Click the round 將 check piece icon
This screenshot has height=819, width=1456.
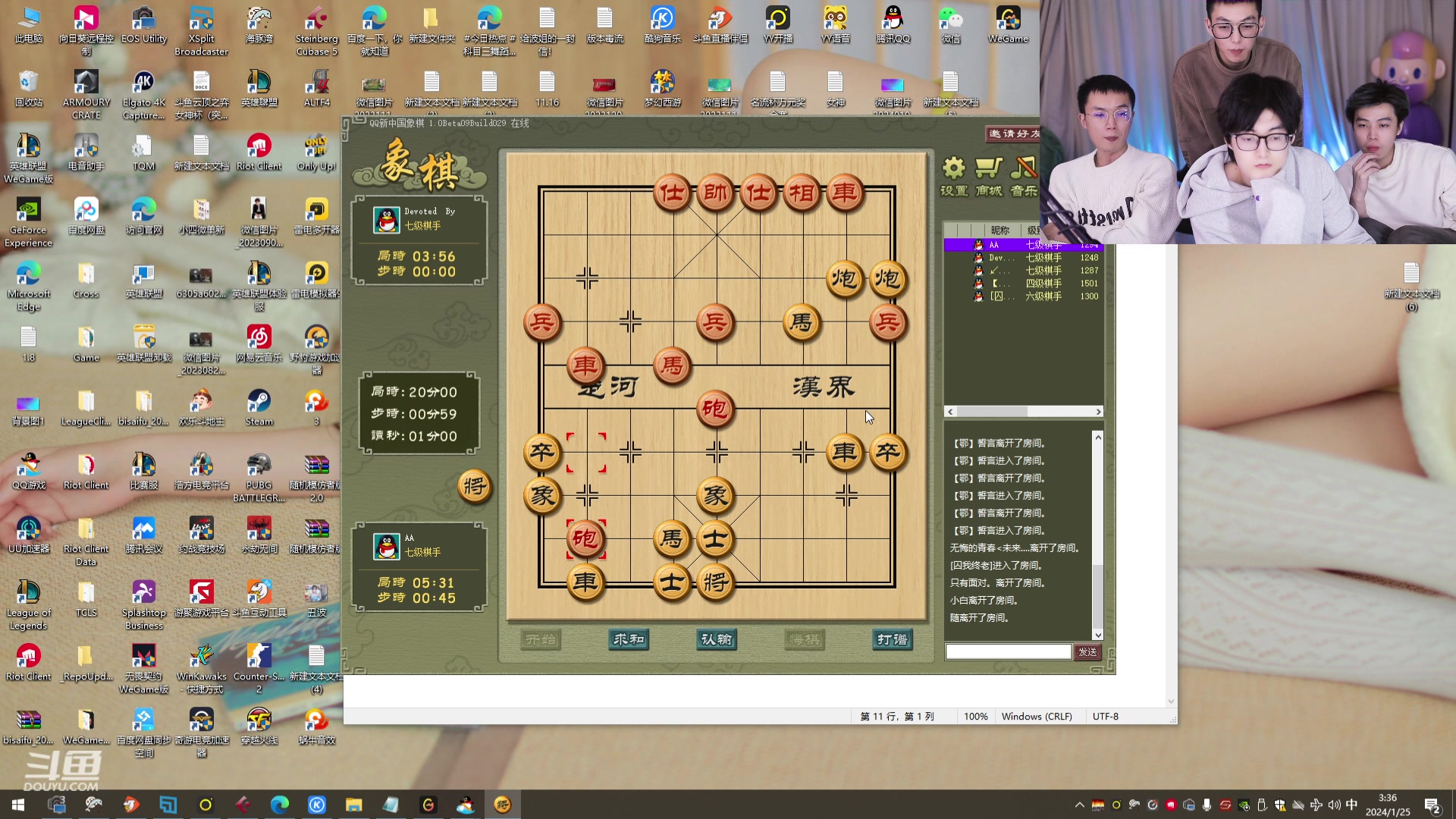pyautogui.click(x=475, y=486)
